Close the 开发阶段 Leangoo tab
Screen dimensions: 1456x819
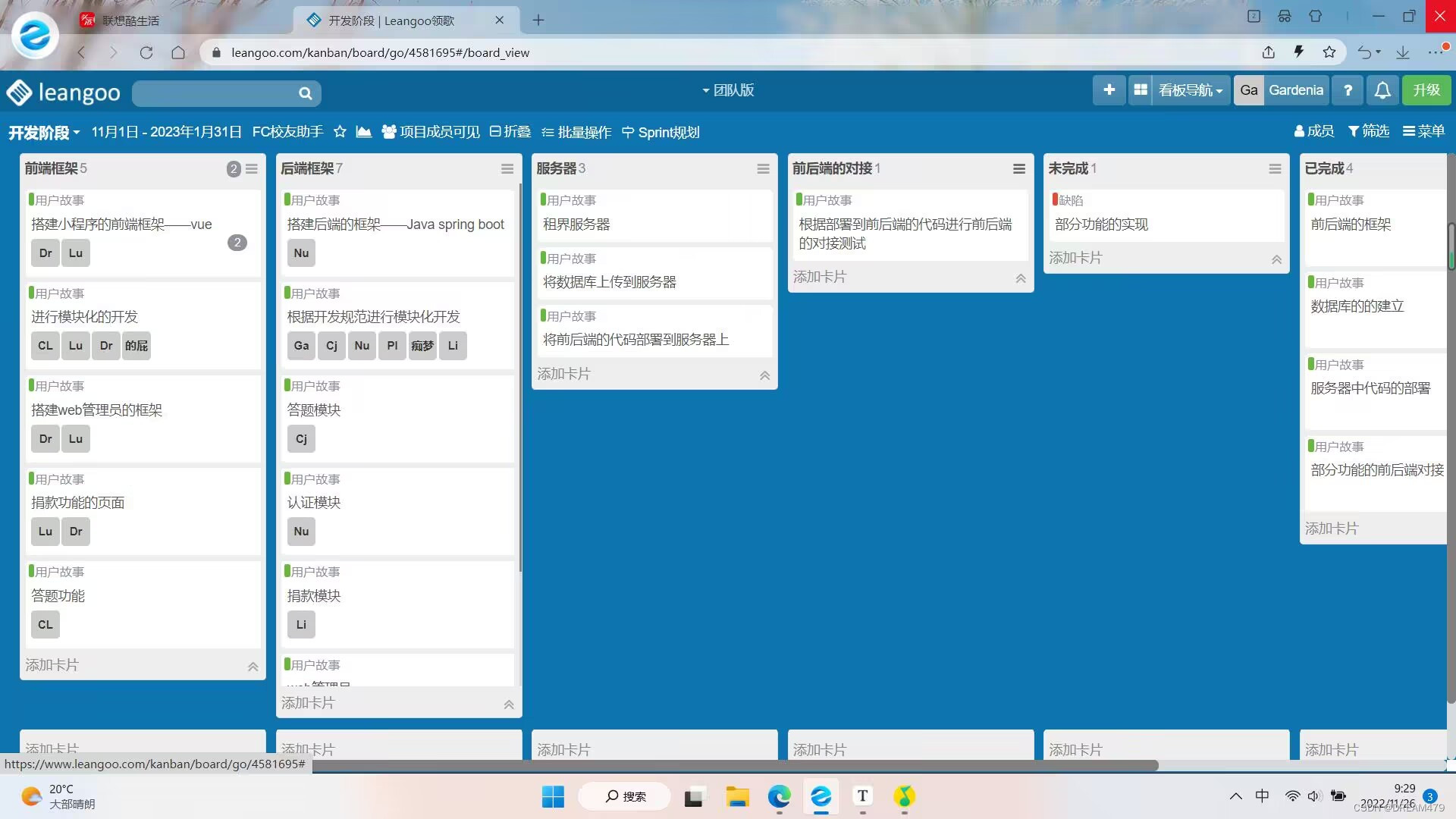tap(500, 20)
